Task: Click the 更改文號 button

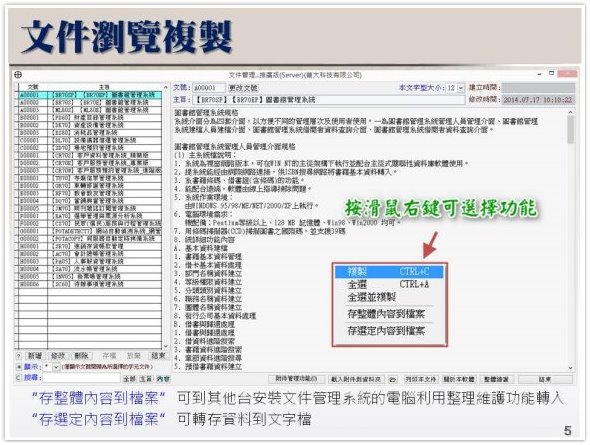Action: click(243, 88)
